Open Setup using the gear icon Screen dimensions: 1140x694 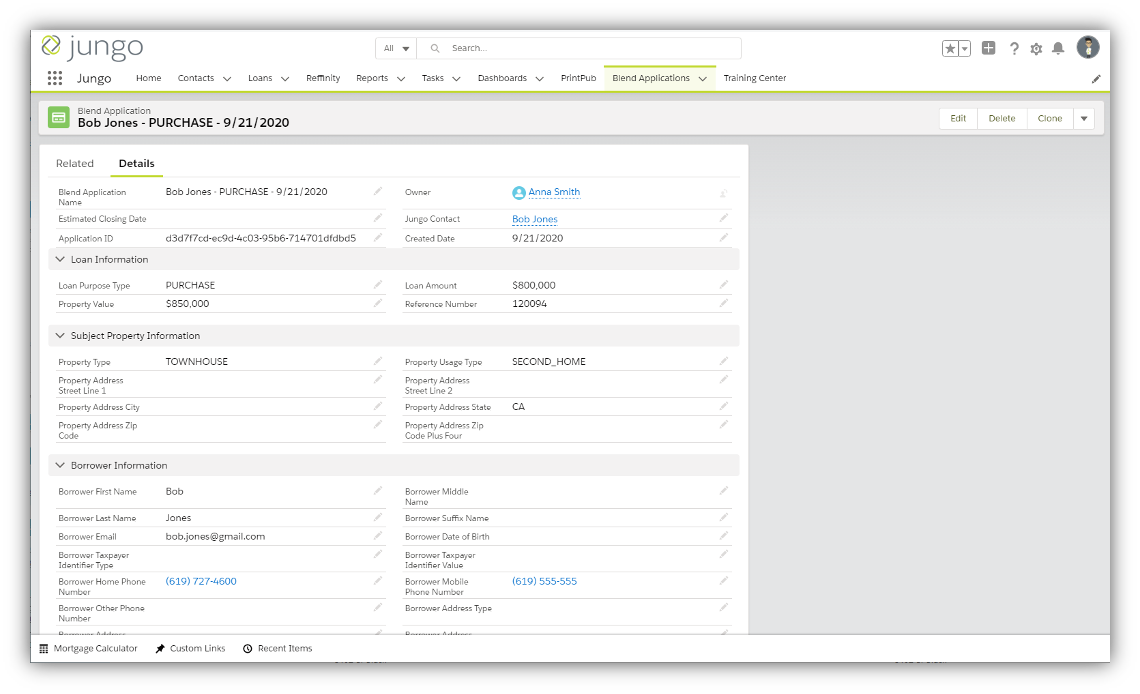[x=1036, y=47]
